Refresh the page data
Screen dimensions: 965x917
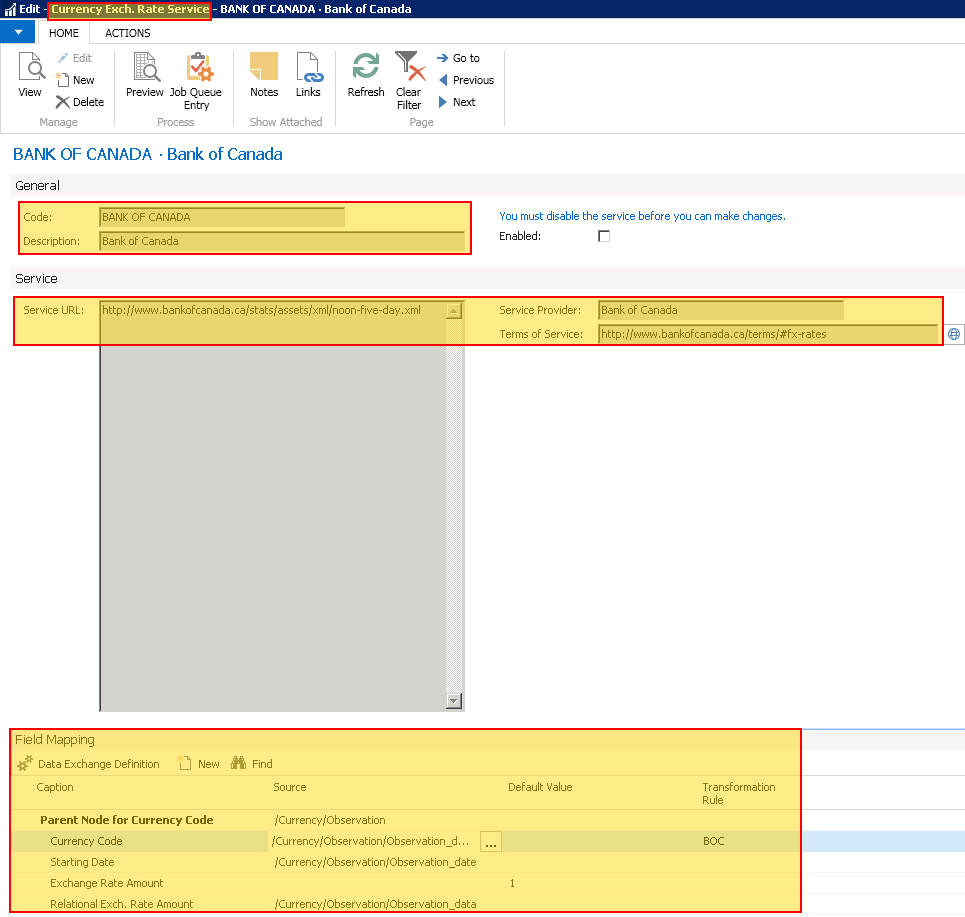point(365,75)
